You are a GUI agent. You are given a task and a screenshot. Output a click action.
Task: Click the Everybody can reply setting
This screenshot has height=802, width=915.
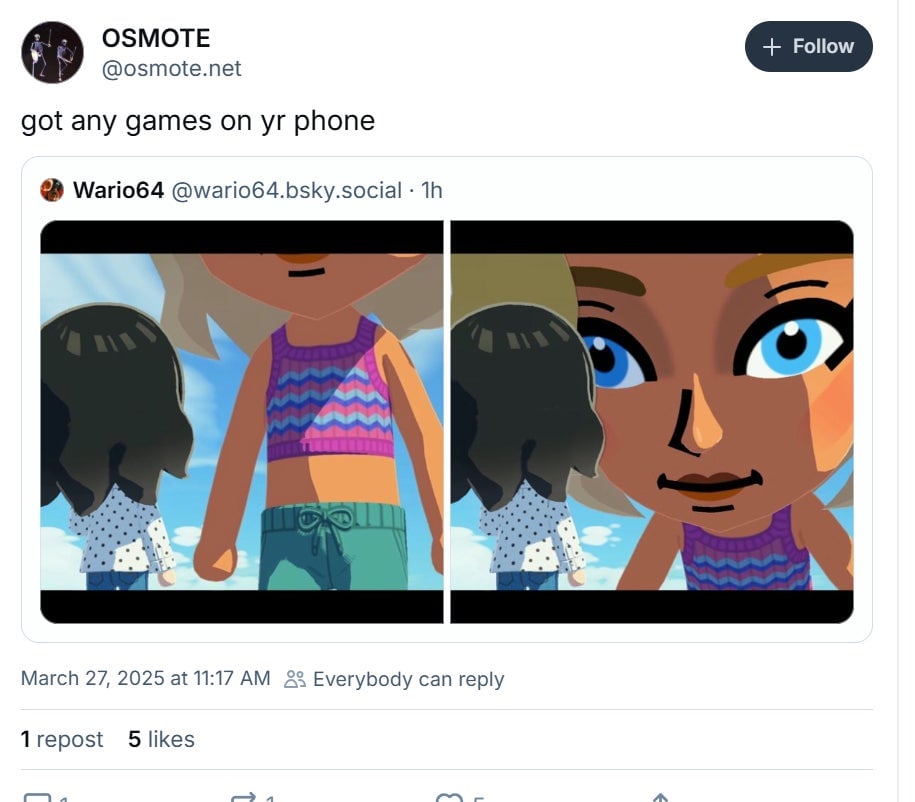(x=394, y=679)
